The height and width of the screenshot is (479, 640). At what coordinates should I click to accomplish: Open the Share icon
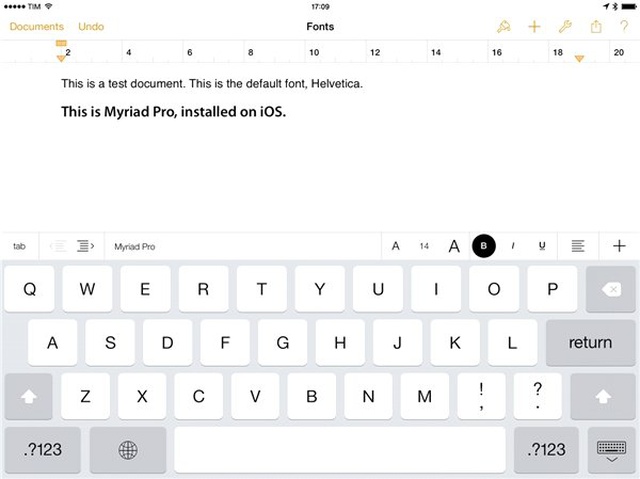point(596,27)
